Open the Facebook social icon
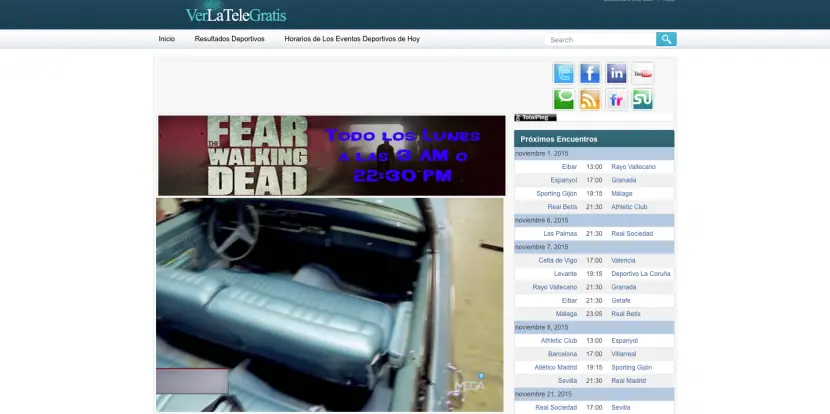The image size is (830, 414). [x=590, y=73]
